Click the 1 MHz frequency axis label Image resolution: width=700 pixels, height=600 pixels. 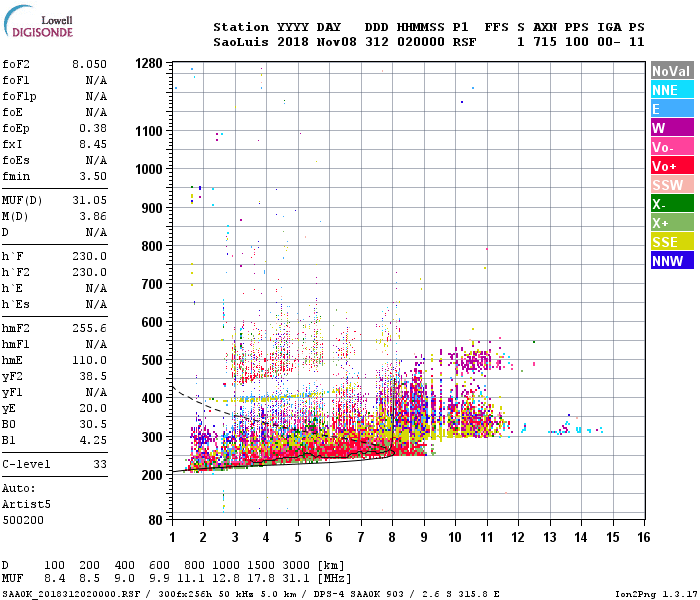(172, 537)
